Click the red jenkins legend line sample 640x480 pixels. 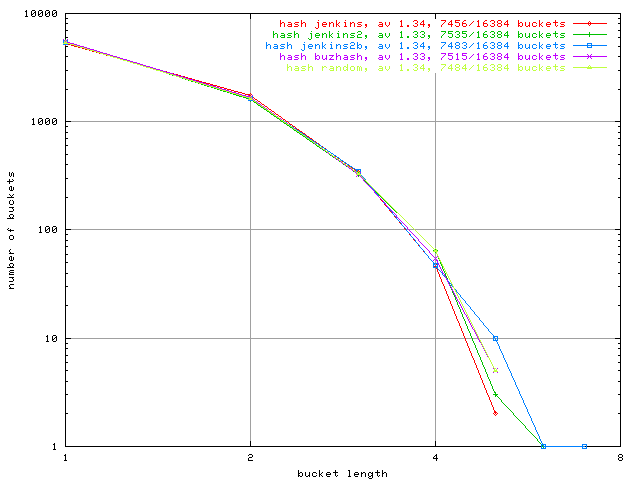pos(589,24)
